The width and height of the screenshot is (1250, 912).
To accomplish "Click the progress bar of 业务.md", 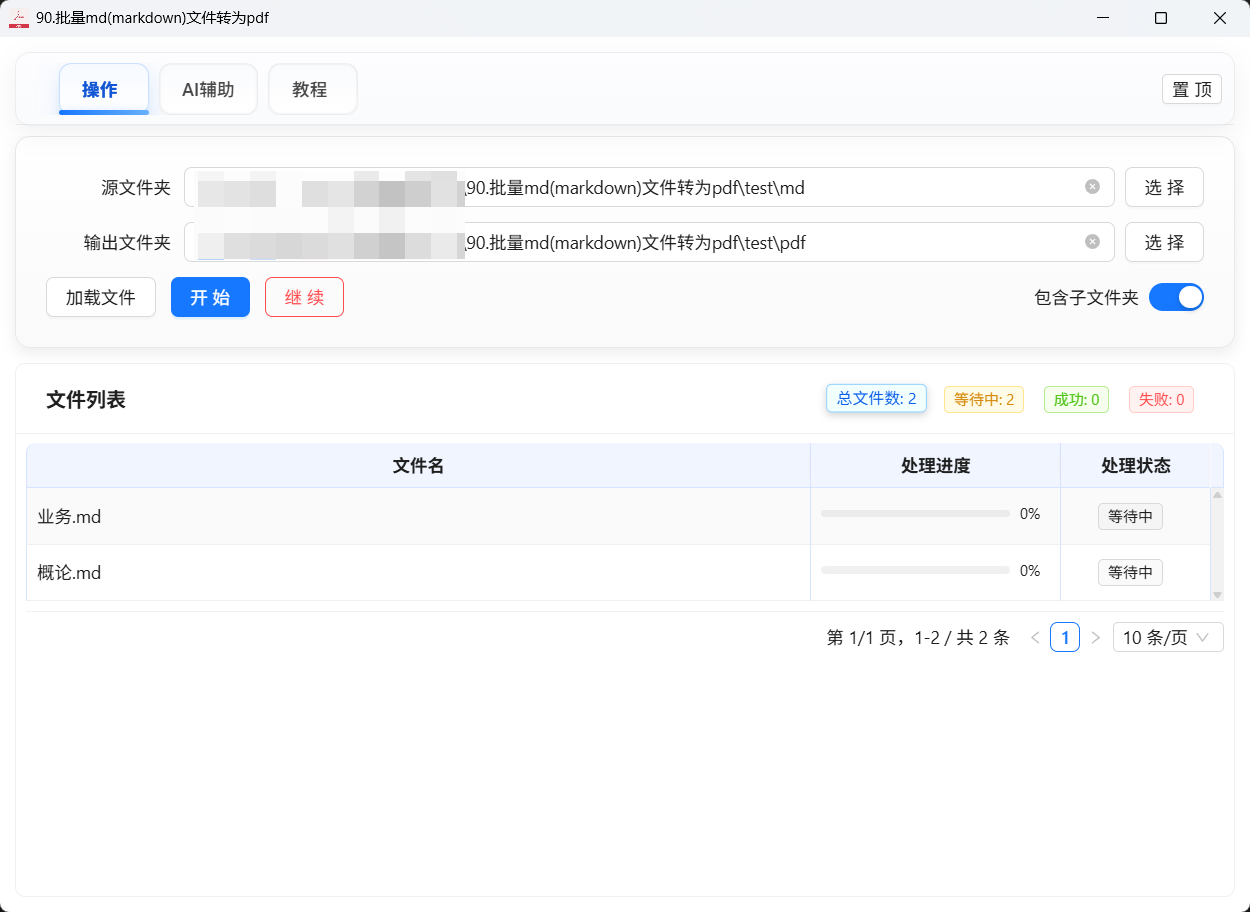I will pos(913,512).
